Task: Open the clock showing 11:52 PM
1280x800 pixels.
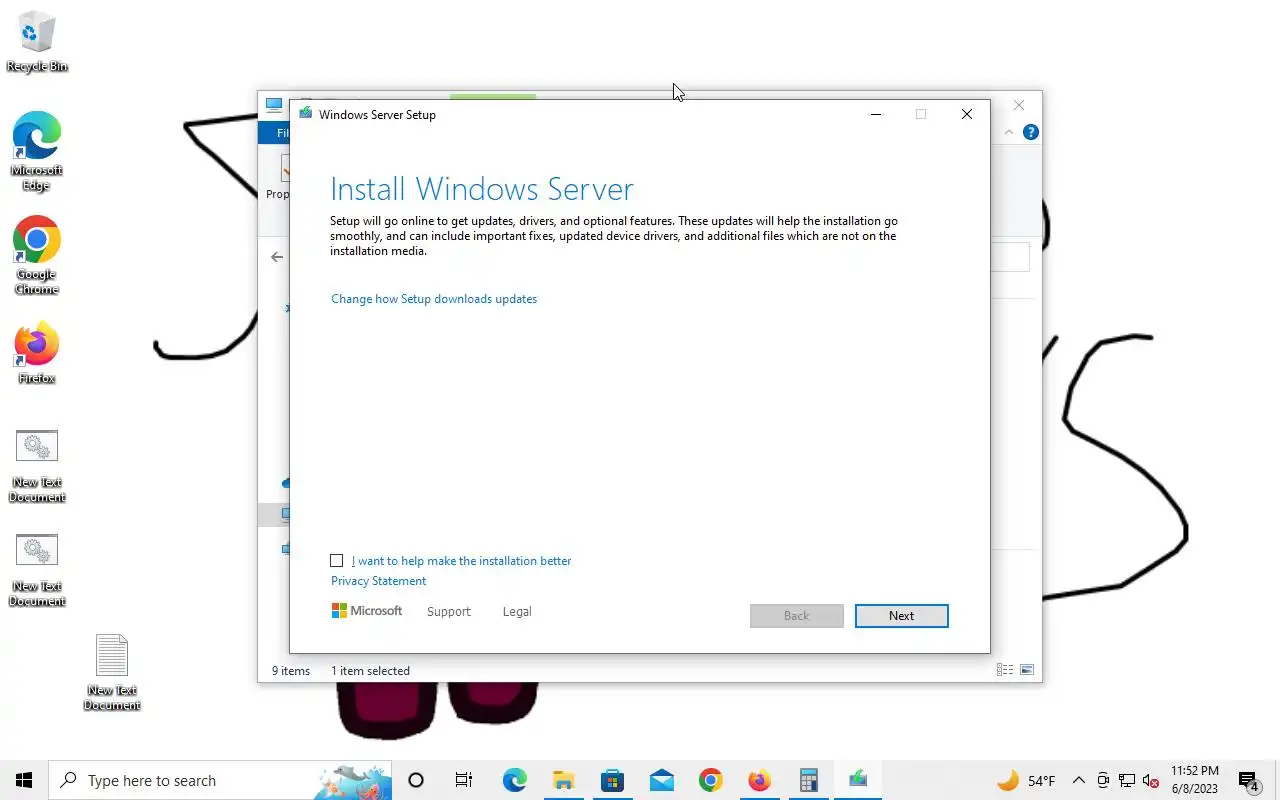Action: (1194, 780)
